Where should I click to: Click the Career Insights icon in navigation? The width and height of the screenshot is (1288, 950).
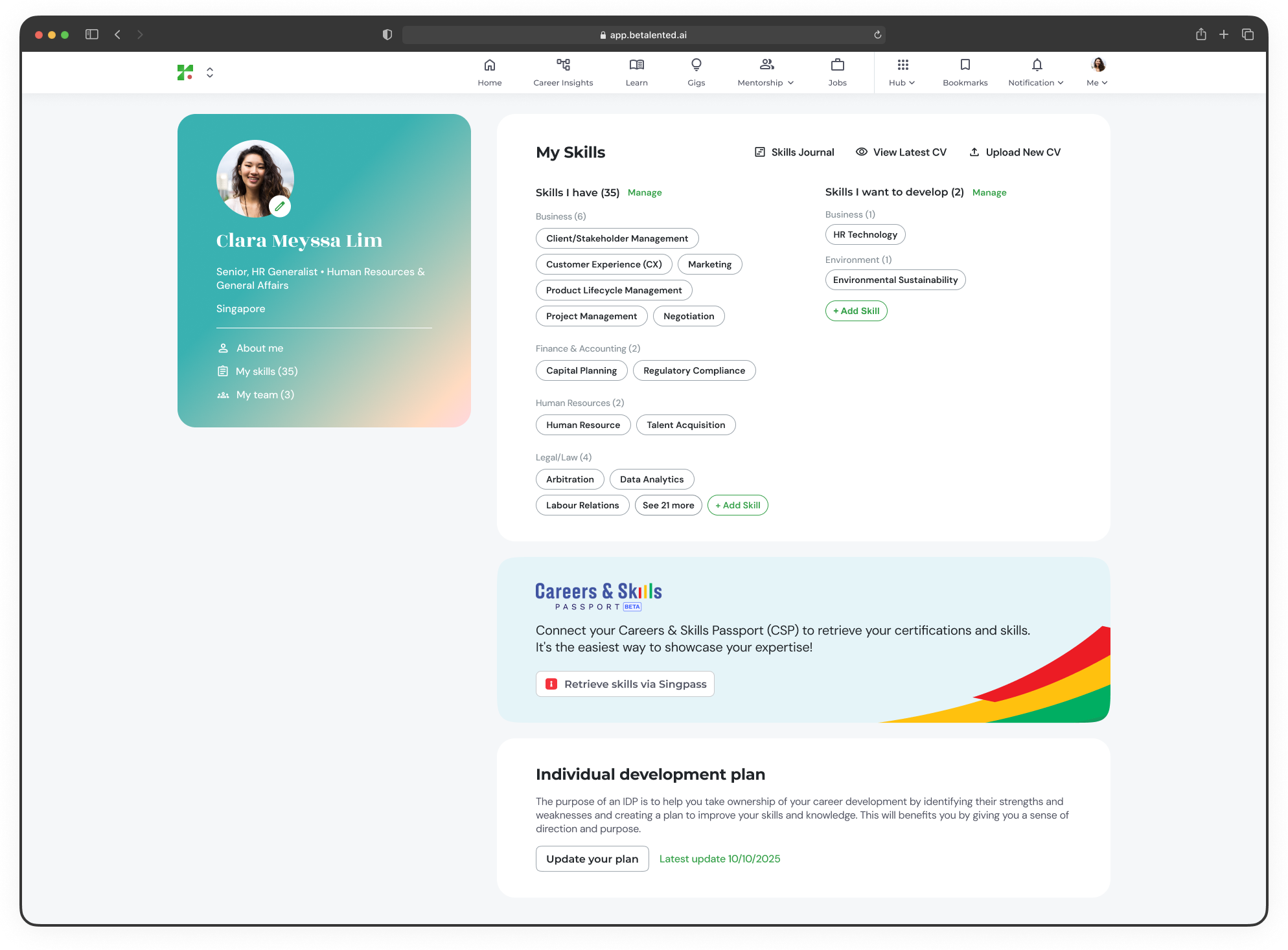click(x=563, y=65)
